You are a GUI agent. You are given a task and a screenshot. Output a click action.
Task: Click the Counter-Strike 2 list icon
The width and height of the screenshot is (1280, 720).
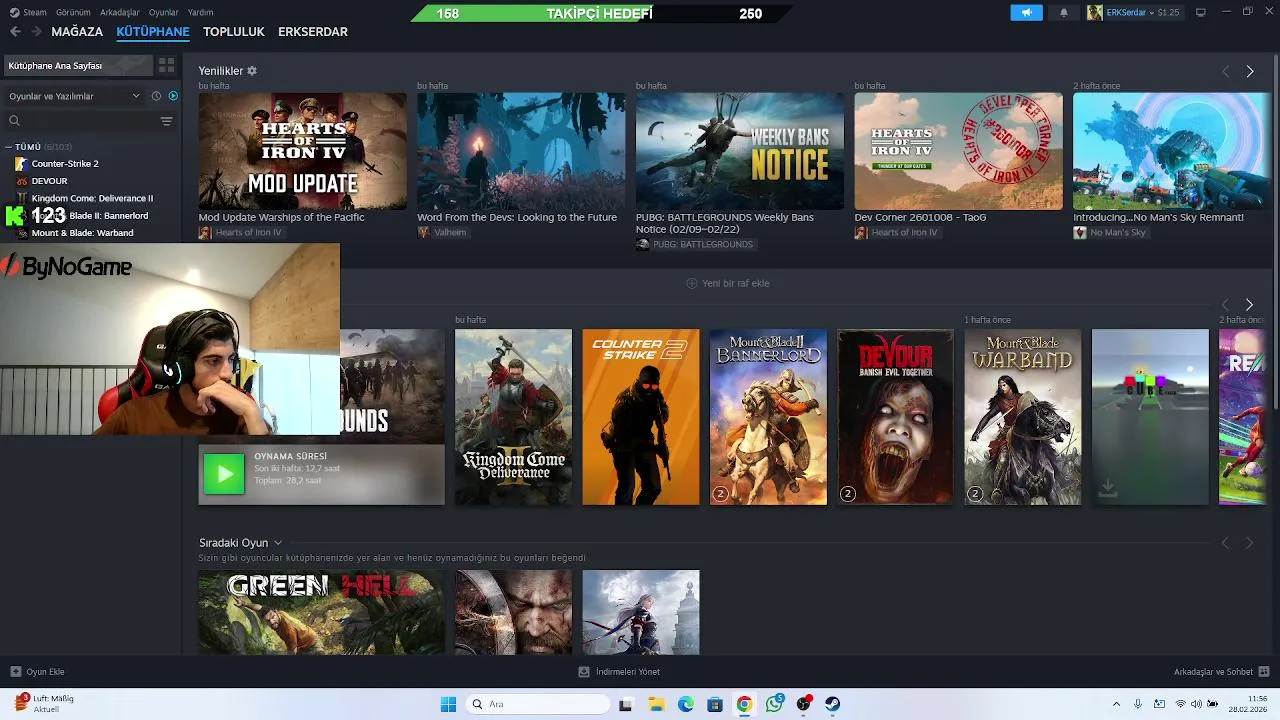point(22,164)
